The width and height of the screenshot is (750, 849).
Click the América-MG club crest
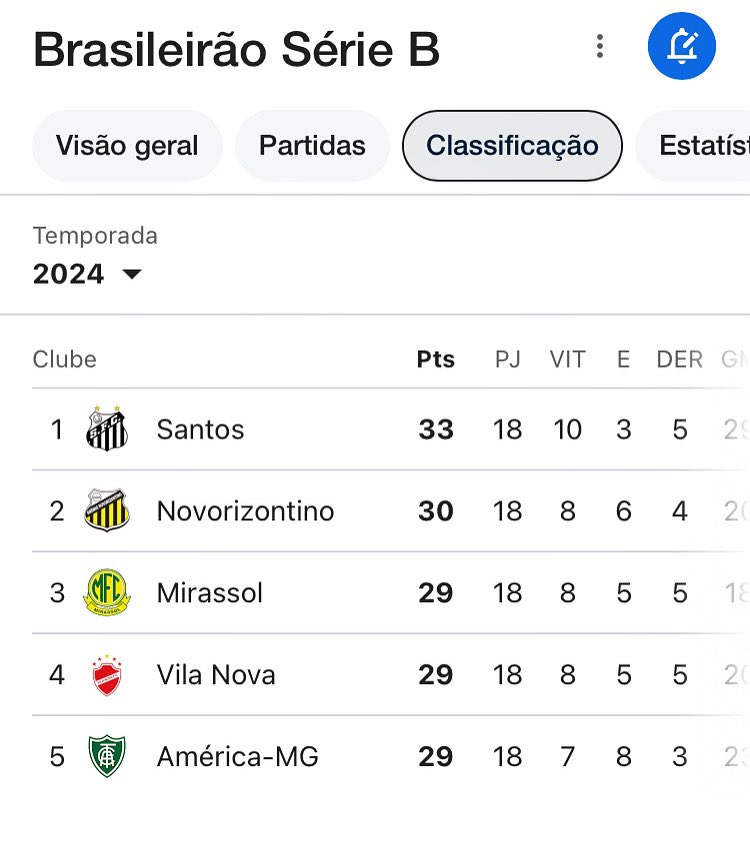(x=107, y=756)
